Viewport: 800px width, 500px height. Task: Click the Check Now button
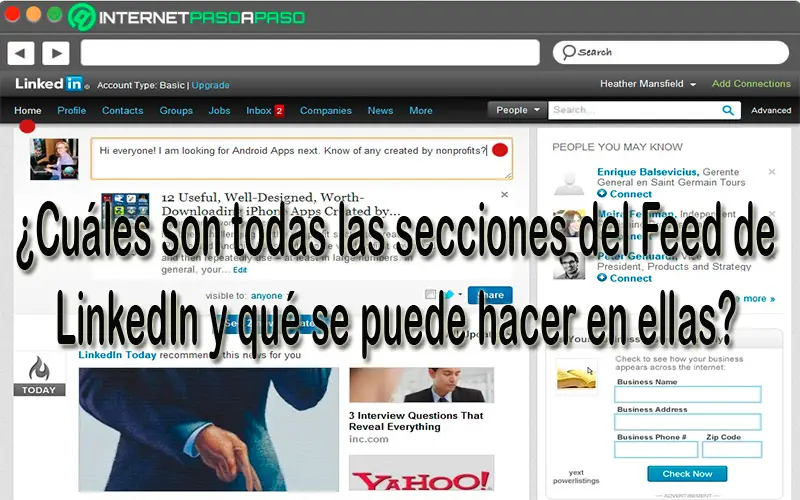point(687,474)
